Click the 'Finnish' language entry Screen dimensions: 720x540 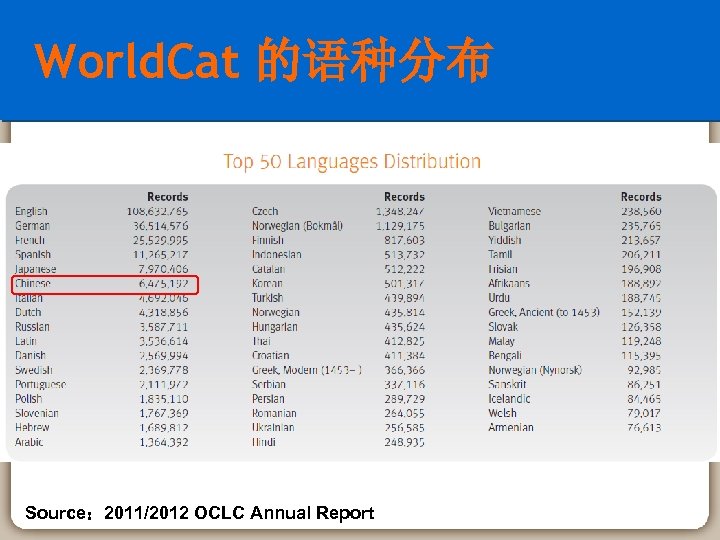click(268, 240)
